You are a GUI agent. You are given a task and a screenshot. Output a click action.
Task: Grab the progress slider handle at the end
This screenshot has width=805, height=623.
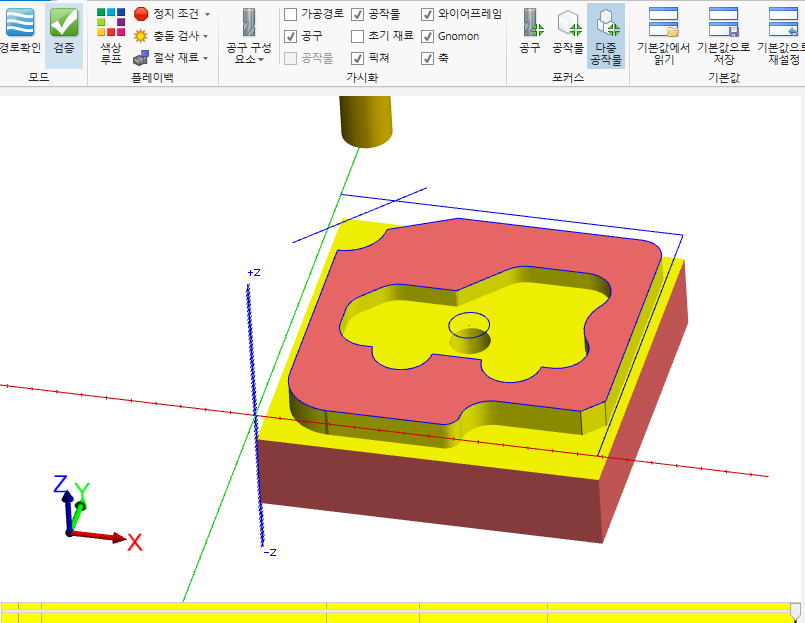click(795, 612)
